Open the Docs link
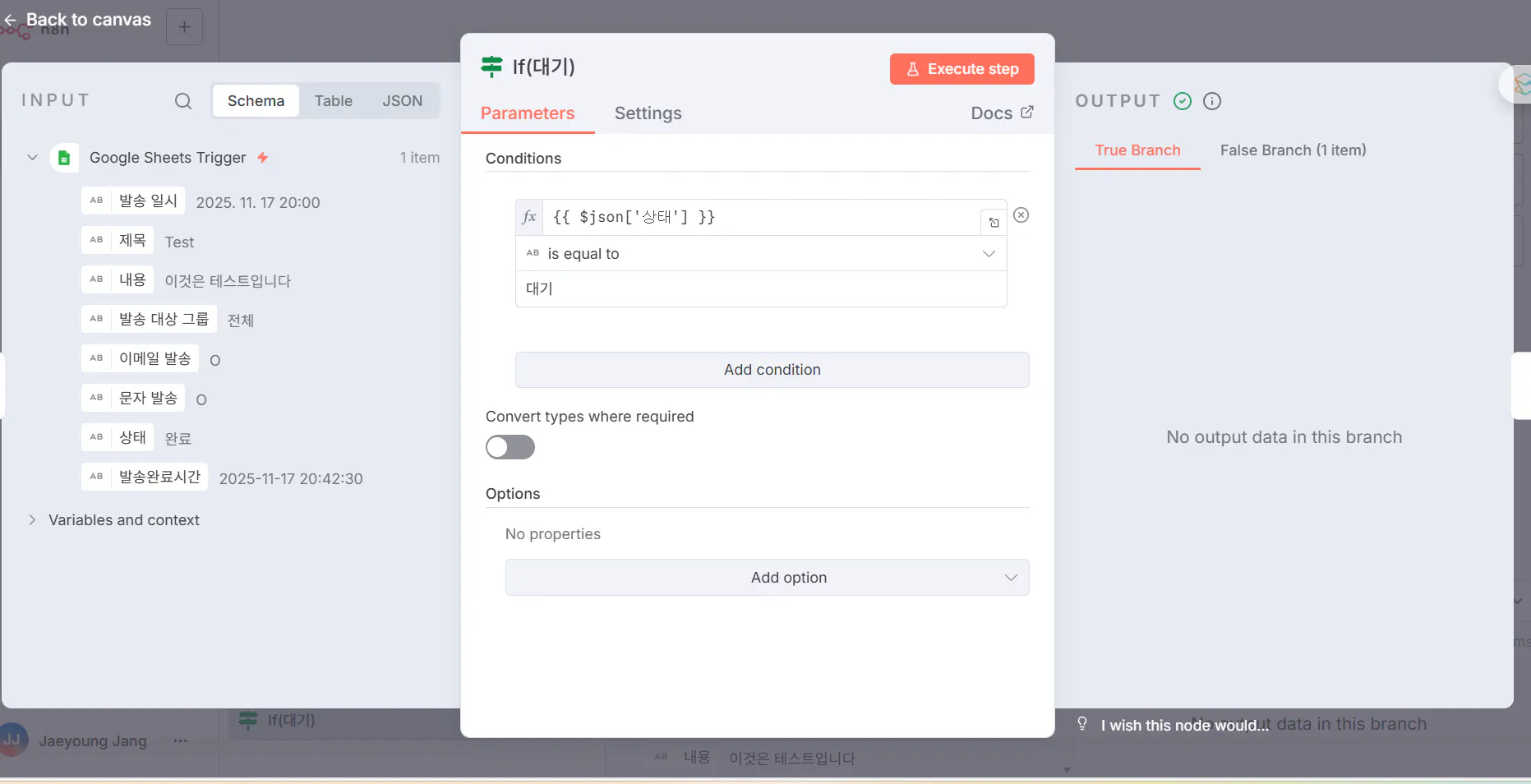 click(x=1002, y=113)
